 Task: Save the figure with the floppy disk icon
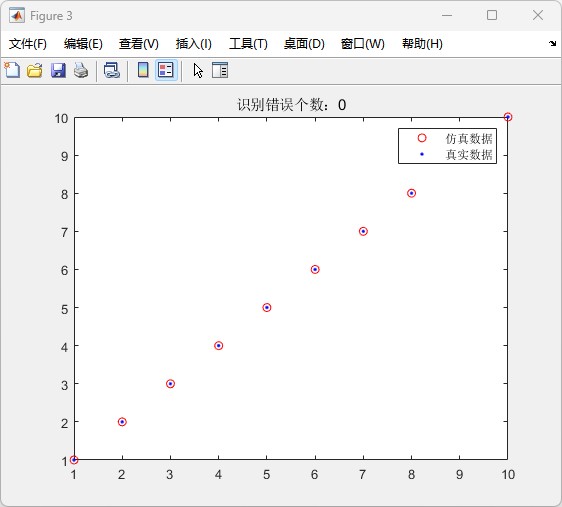pyautogui.click(x=58, y=70)
